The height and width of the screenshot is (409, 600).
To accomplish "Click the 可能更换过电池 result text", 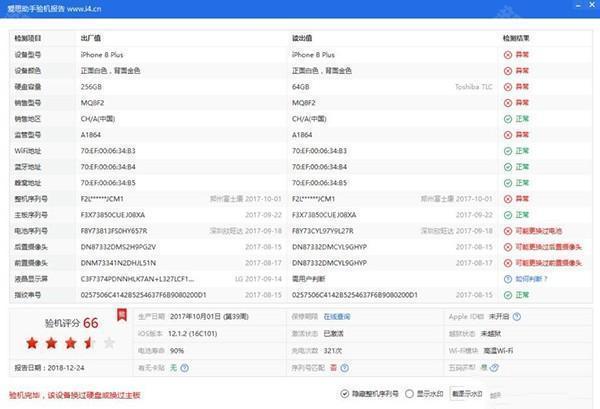I will [538, 231].
